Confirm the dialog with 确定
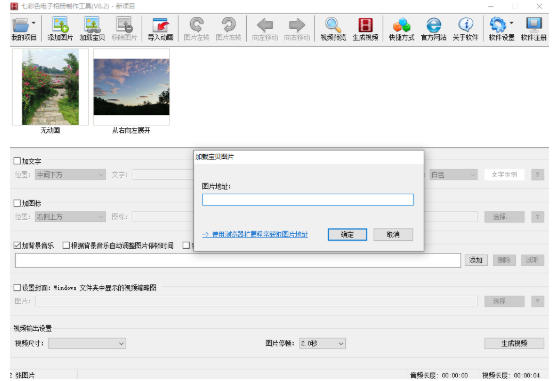 tap(347, 234)
